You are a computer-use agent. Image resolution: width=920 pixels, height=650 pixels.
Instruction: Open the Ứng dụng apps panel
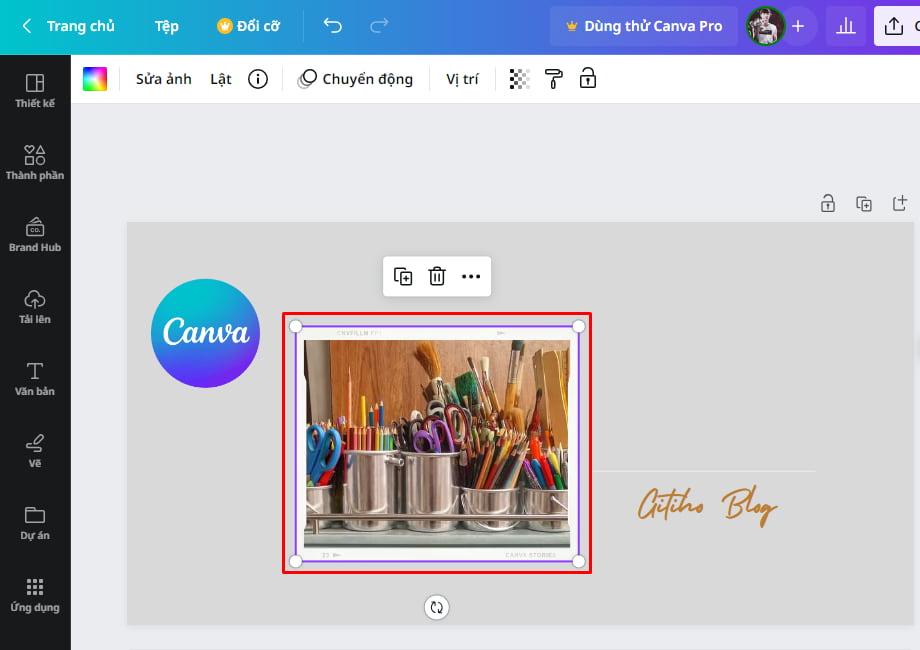tap(35, 590)
